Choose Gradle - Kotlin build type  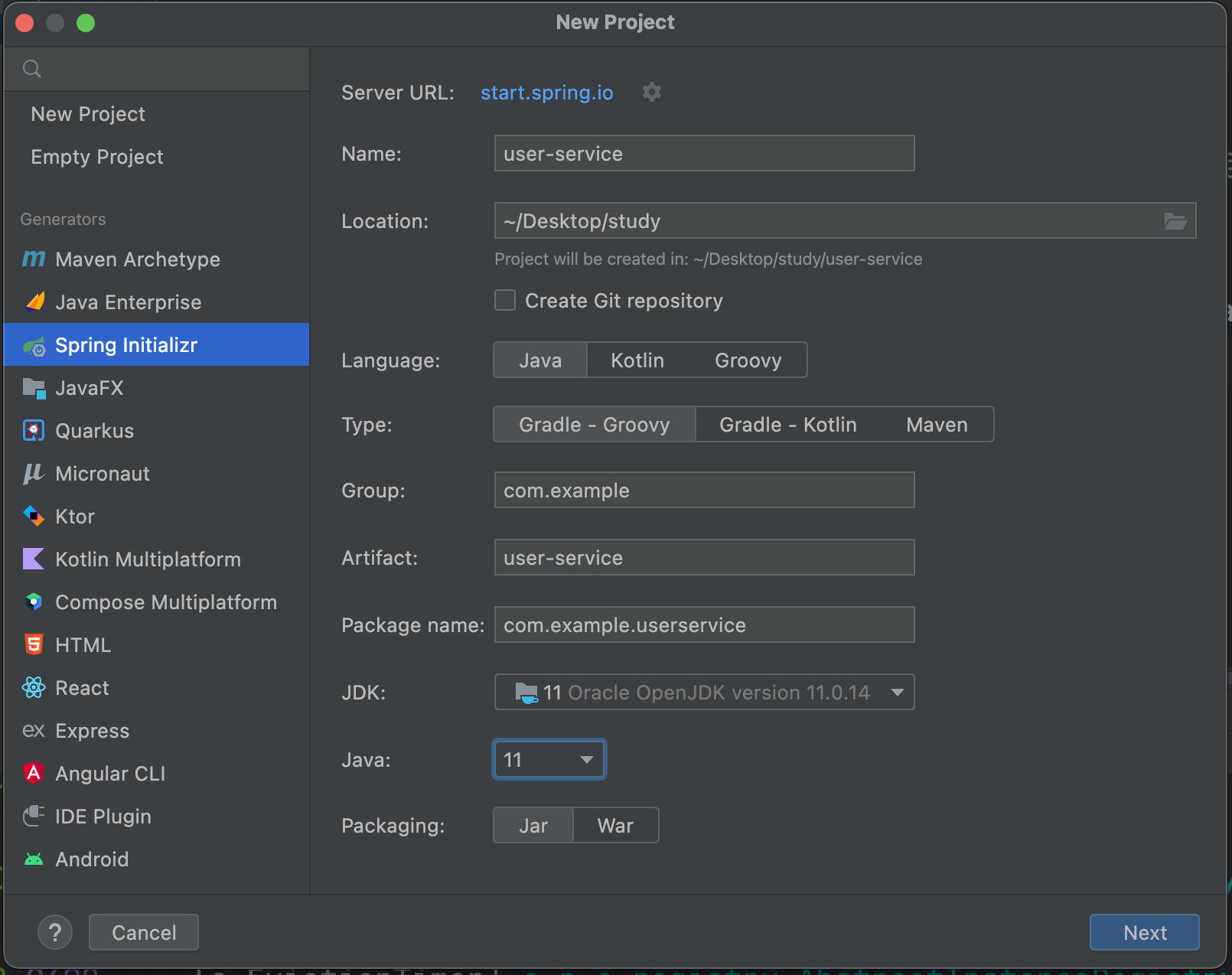788,424
